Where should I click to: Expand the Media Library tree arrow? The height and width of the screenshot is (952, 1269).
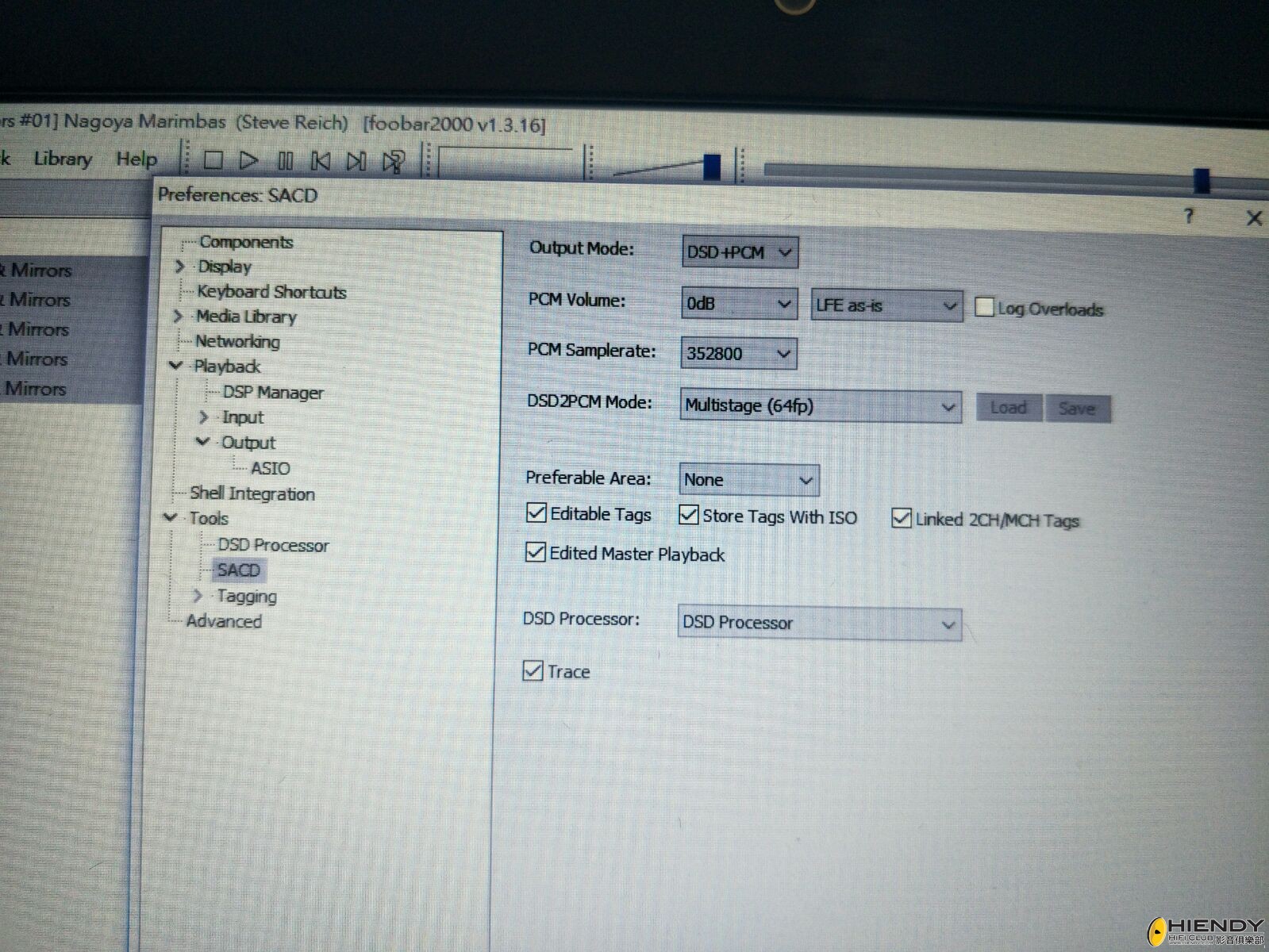(x=178, y=316)
